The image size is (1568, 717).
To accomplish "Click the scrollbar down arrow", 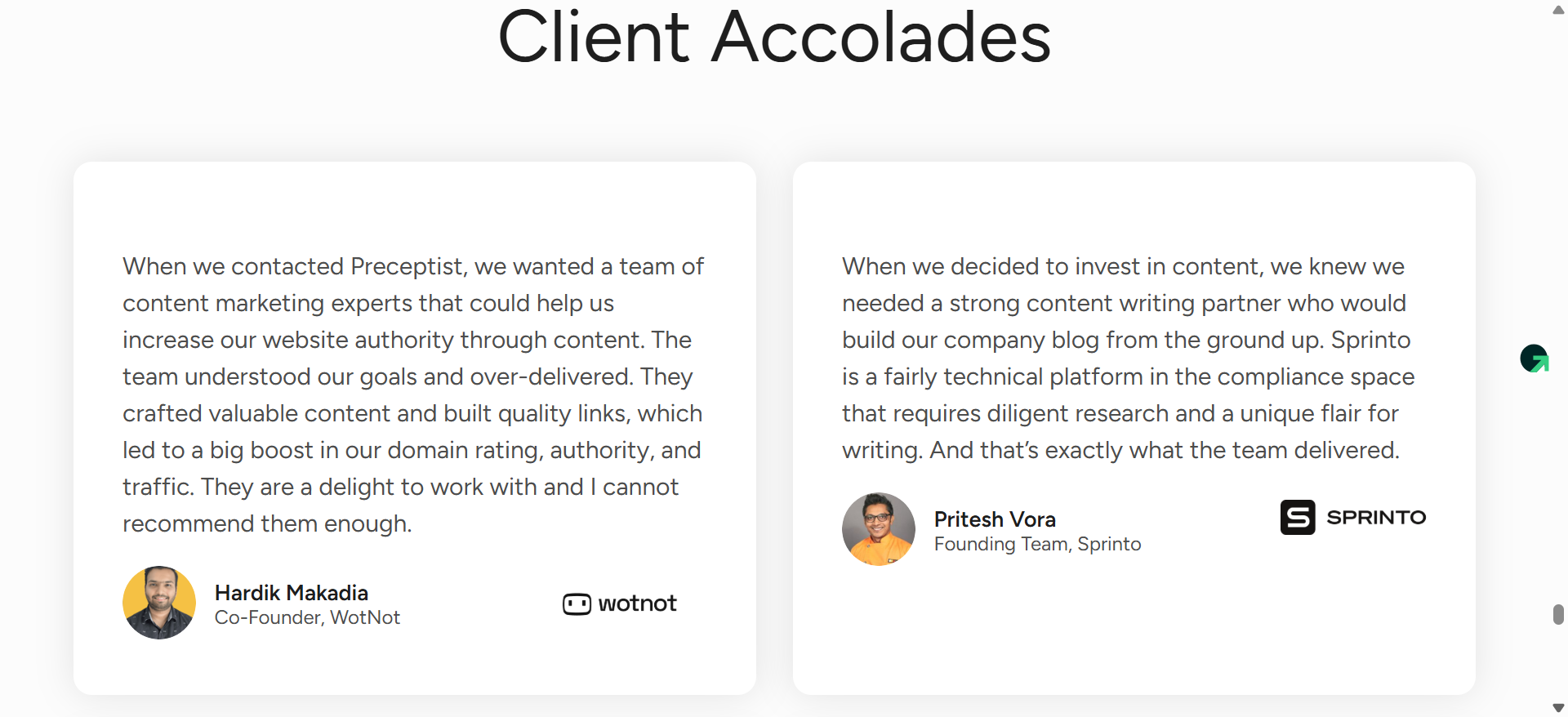I will point(1558,707).
